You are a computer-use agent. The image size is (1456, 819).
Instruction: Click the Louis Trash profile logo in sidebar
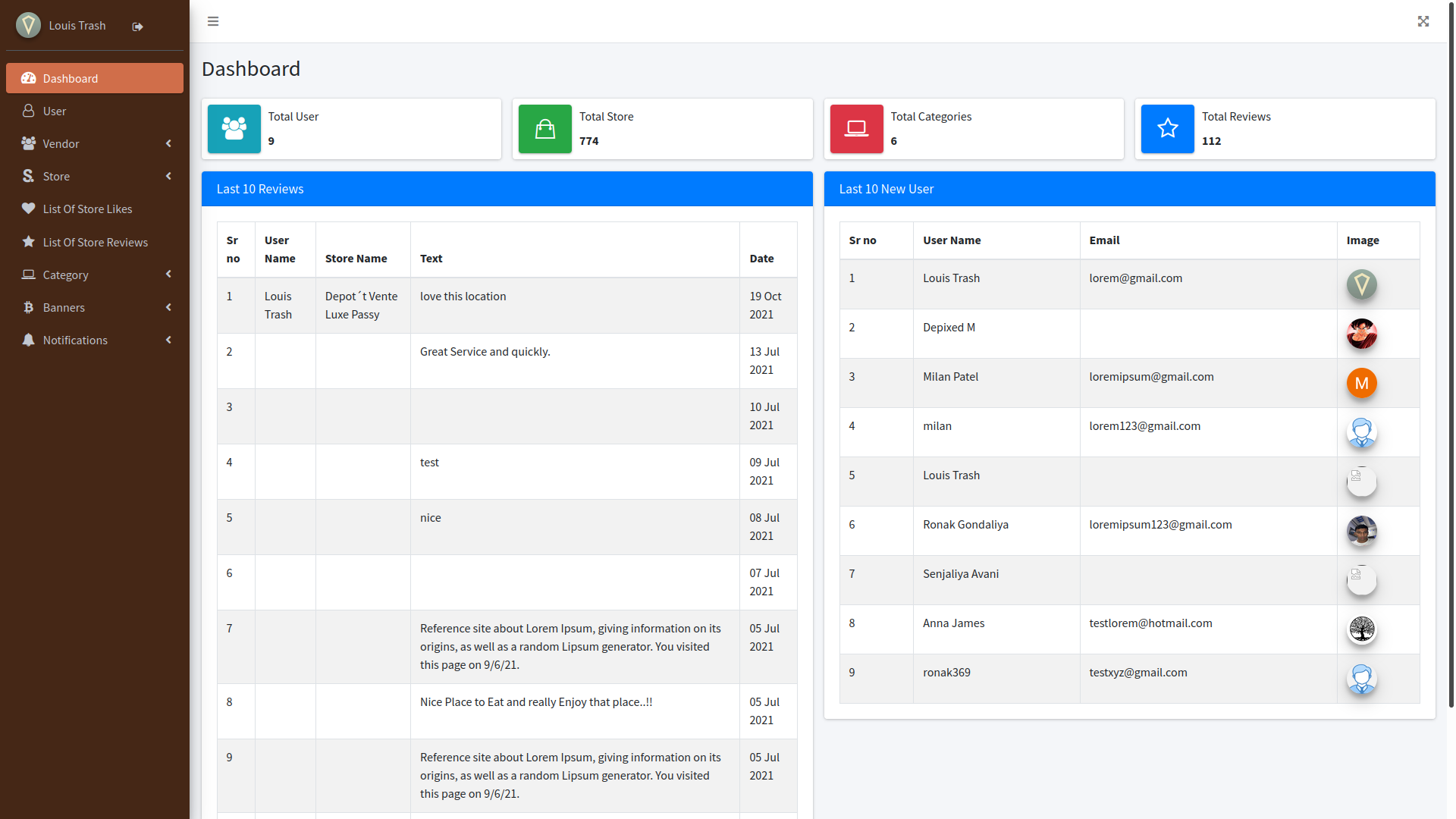29,25
